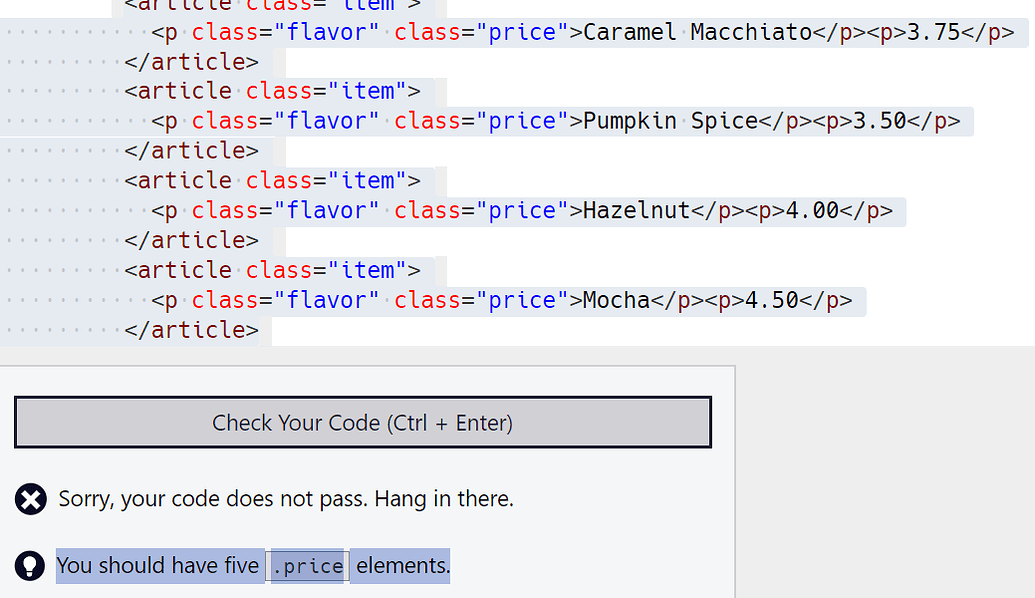Click the lightbulb hint icon
The height and width of the screenshot is (598, 1035).
tap(30, 566)
